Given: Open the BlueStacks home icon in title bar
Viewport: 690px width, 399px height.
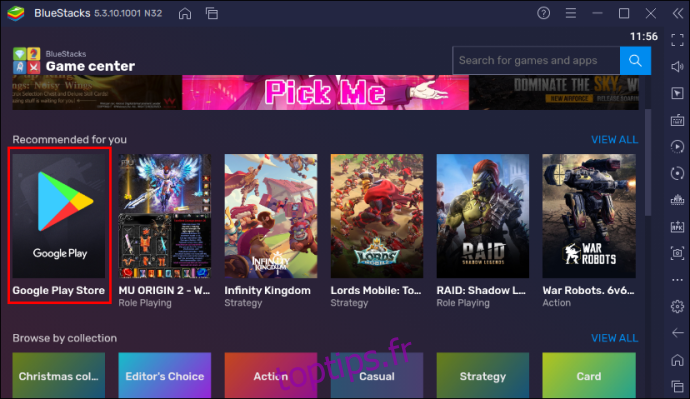Looking at the screenshot, I should click(185, 14).
